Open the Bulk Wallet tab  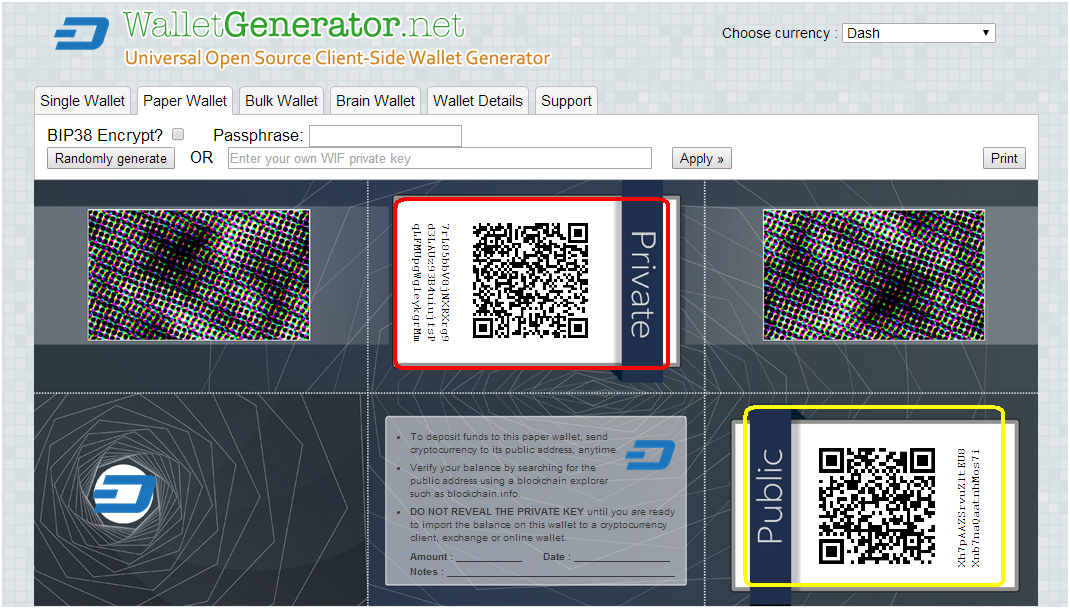click(x=281, y=101)
